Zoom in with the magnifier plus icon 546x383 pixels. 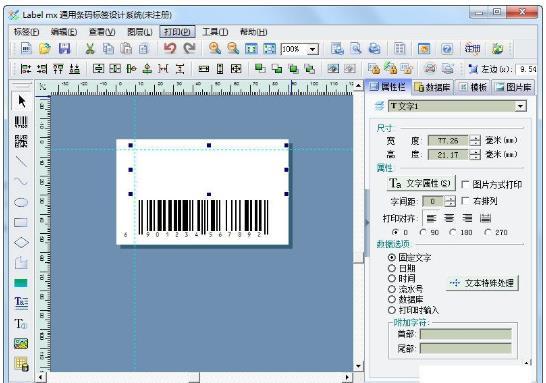pyautogui.click(x=214, y=48)
